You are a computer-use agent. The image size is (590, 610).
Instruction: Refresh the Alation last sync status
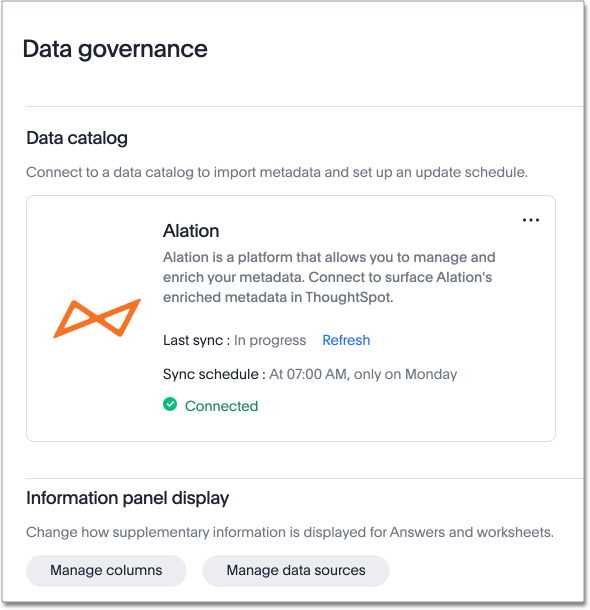pyautogui.click(x=346, y=340)
